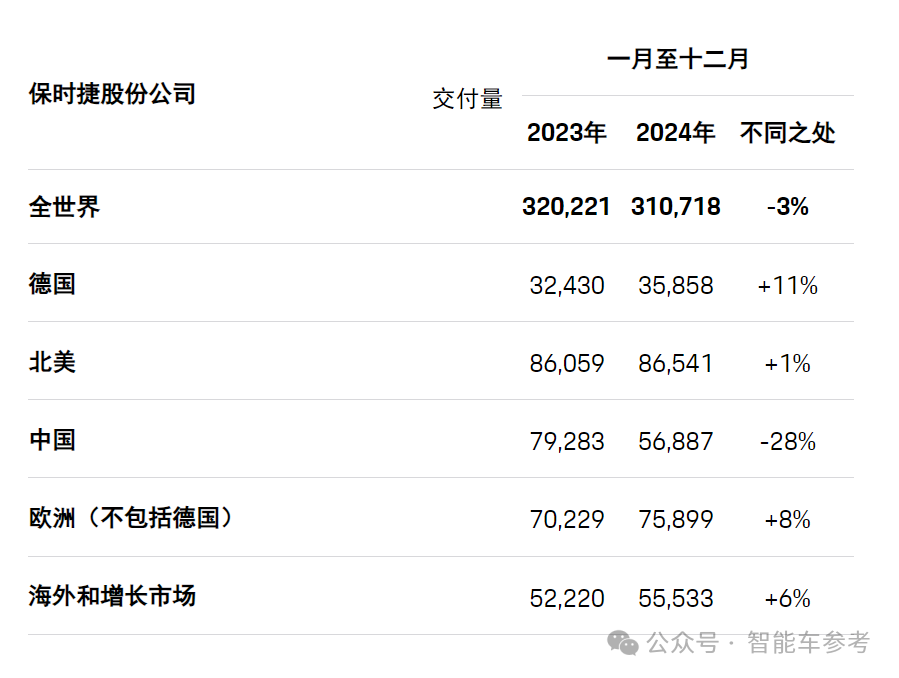
Task: Select the 全世界 row label
Action: pyautogui.click(x=65, y=207)
